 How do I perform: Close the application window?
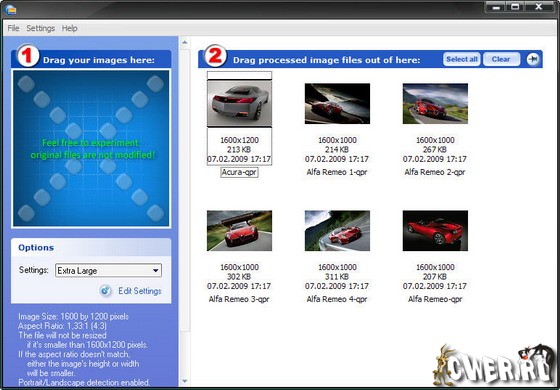[x=539, y=7]
